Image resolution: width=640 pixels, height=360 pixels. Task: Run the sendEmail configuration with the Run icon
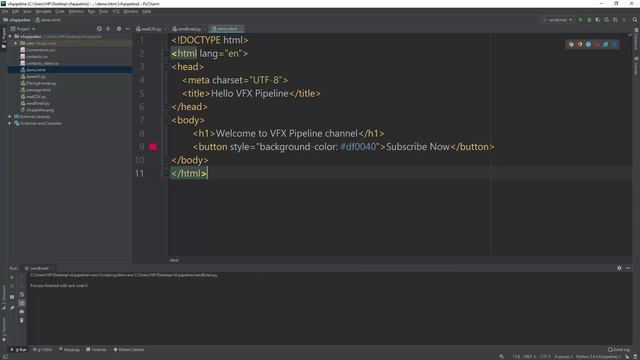pyautogui.click(x=580, y=20)
